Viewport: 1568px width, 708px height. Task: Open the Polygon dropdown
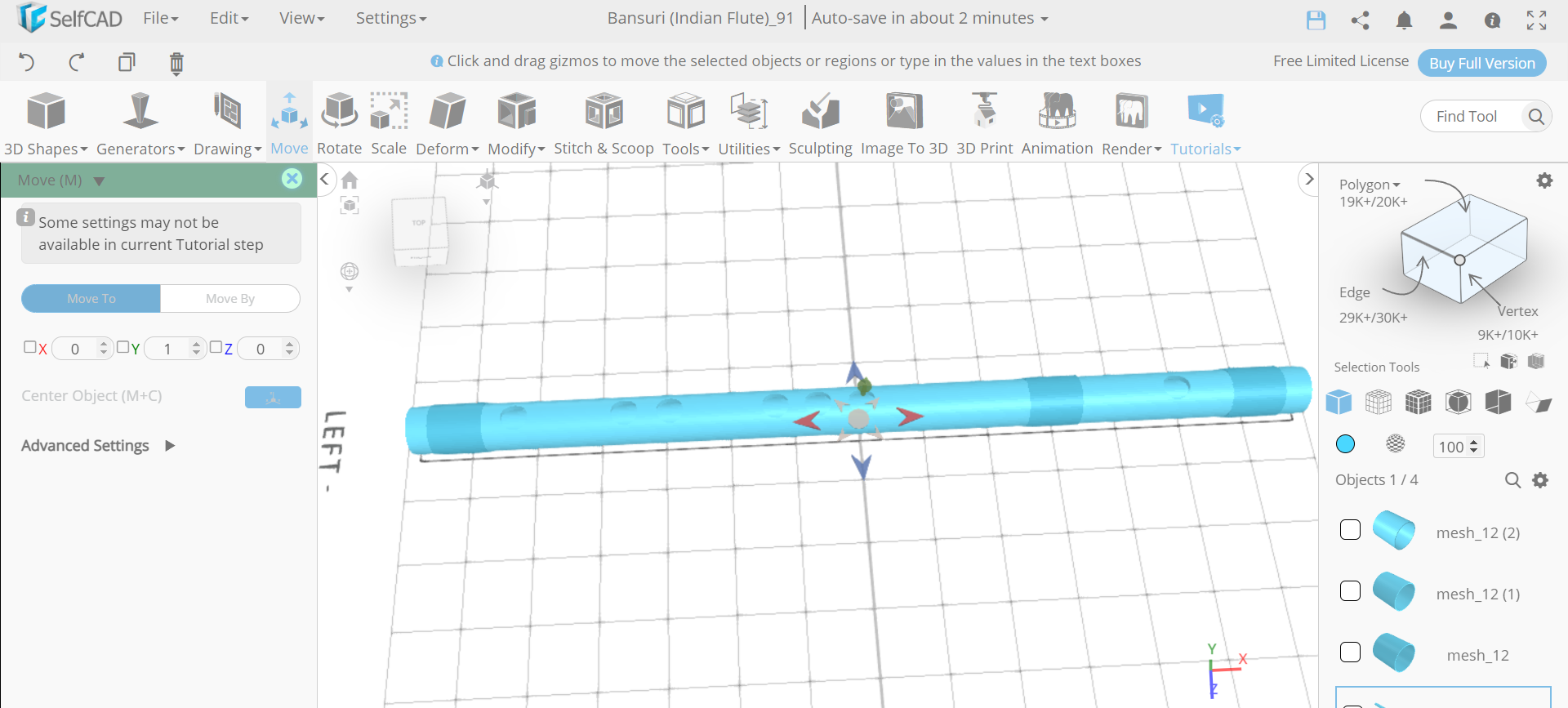pyautogui.click(x=1370, y=185)
